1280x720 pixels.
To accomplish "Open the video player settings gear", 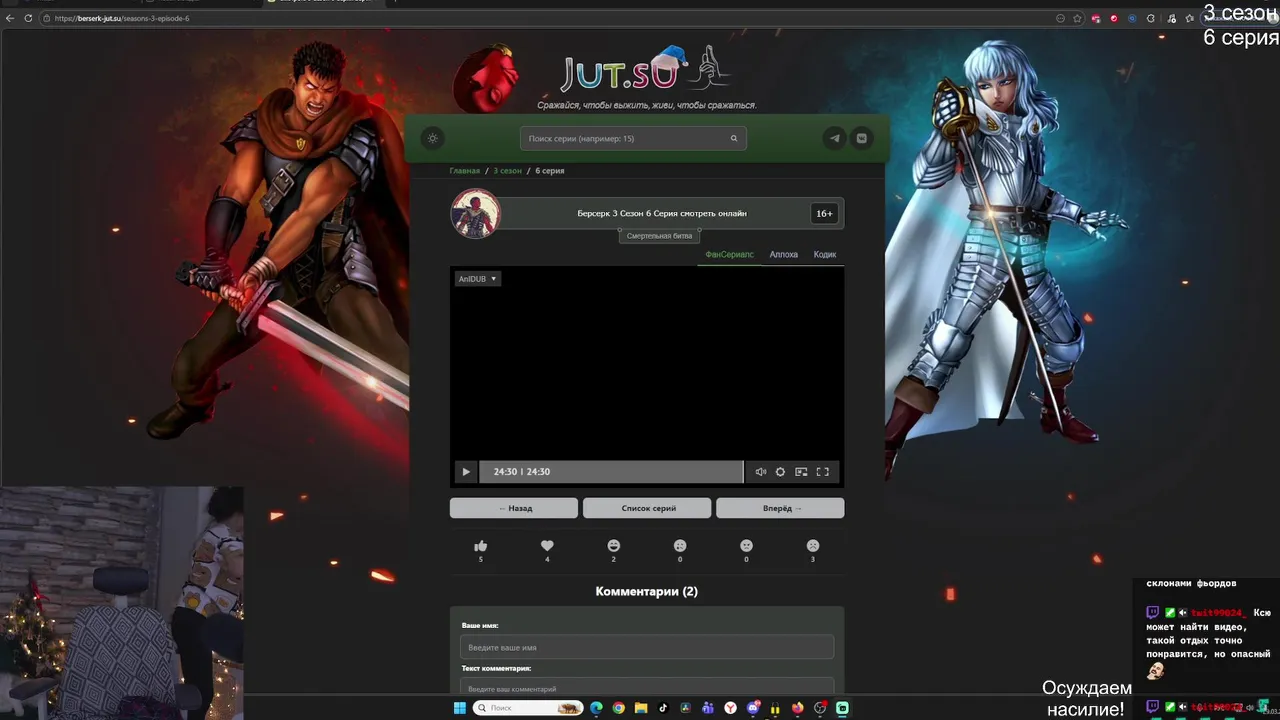I will [781, 472].
